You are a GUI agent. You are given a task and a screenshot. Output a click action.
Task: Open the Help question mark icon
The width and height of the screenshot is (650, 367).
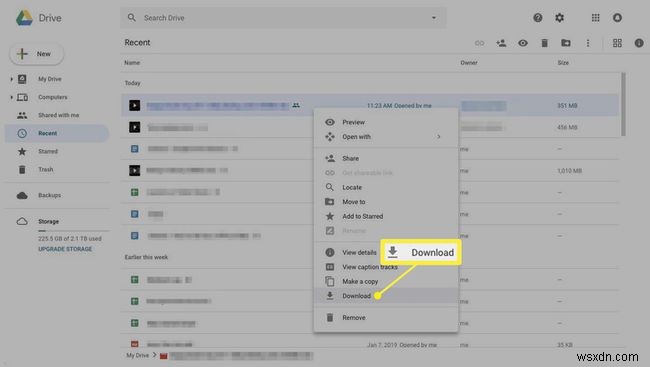538,18
